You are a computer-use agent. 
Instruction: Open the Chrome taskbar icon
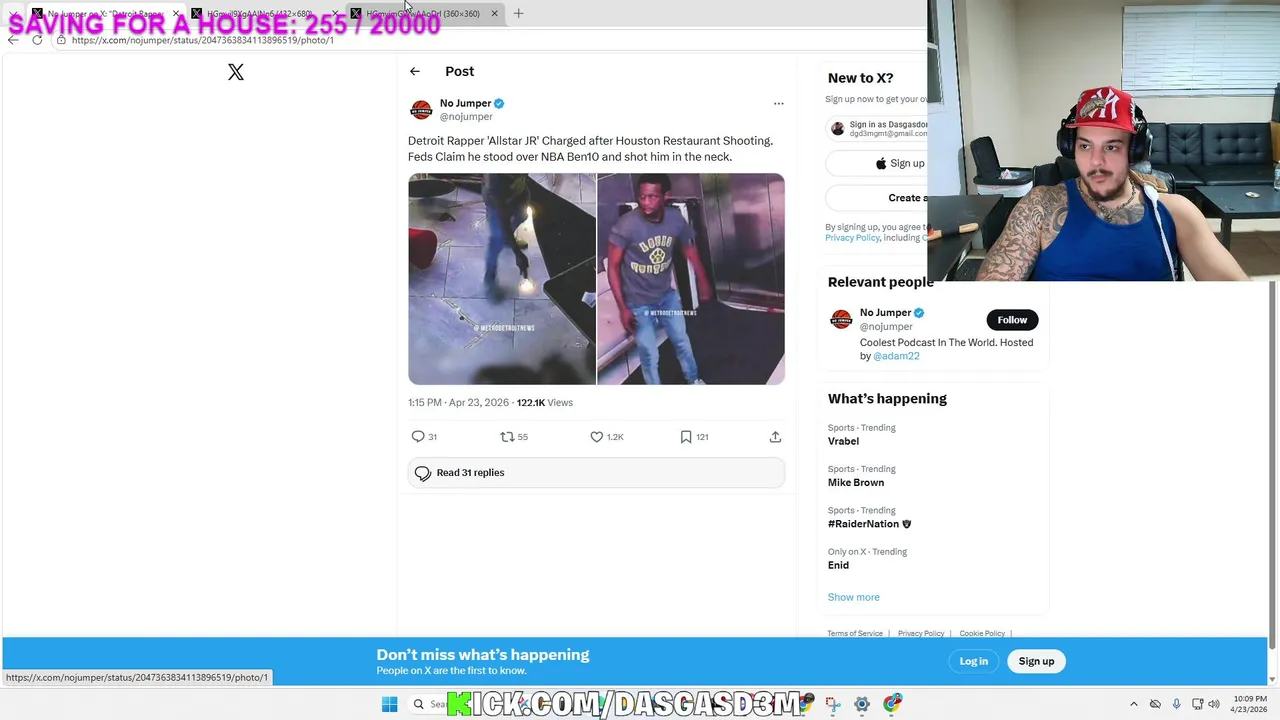892,704
